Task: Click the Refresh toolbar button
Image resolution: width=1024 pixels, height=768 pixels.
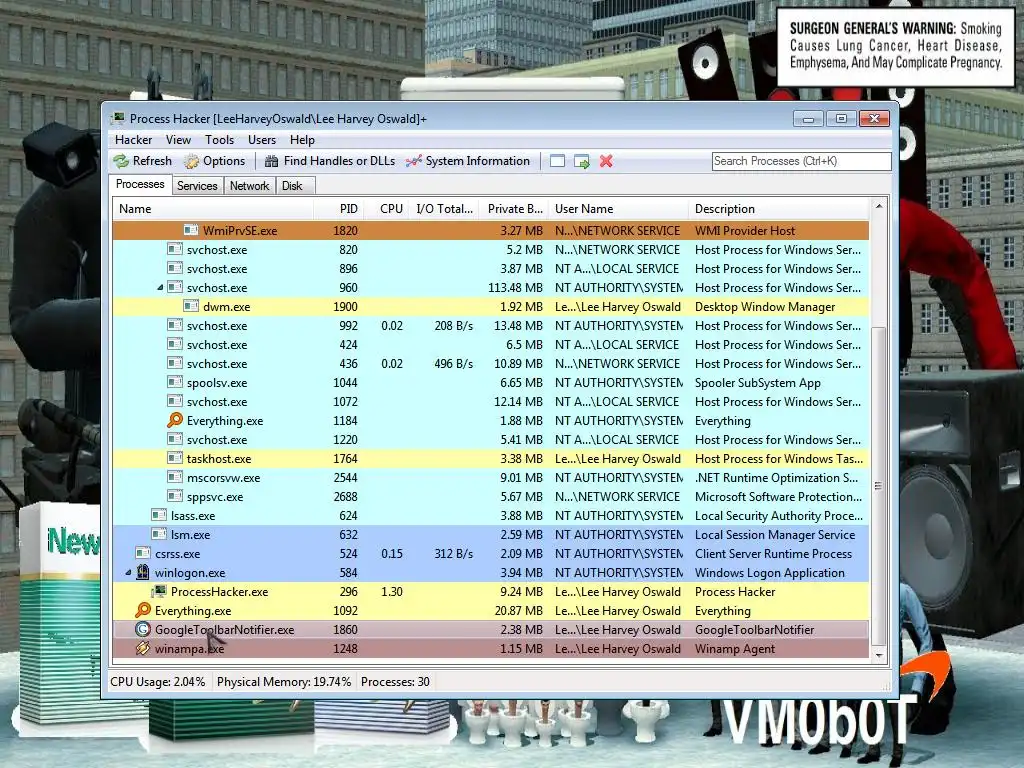Action: [142, 161]
